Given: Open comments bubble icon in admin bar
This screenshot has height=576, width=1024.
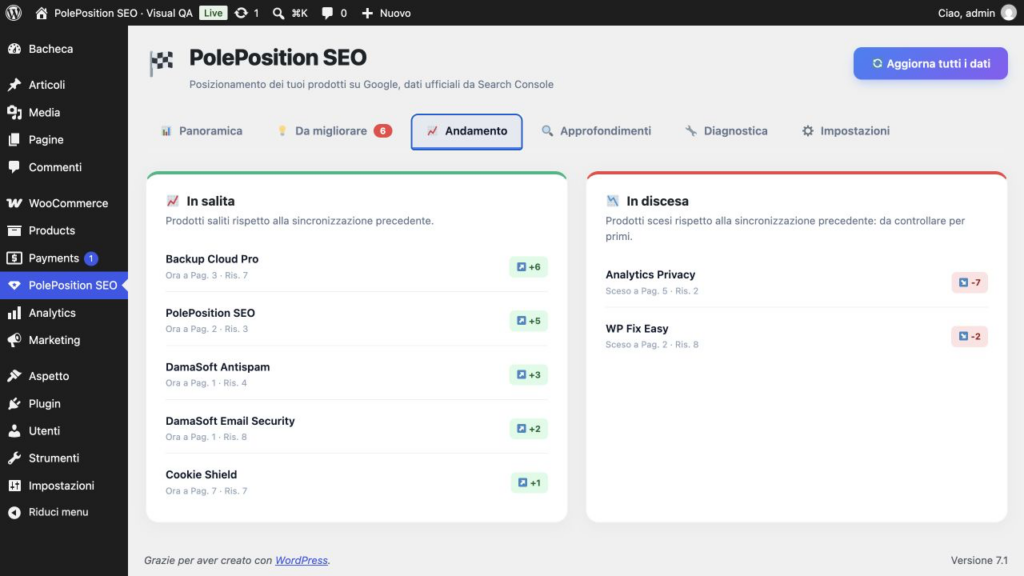Looking at the screenshot, I should pos(327,13).
